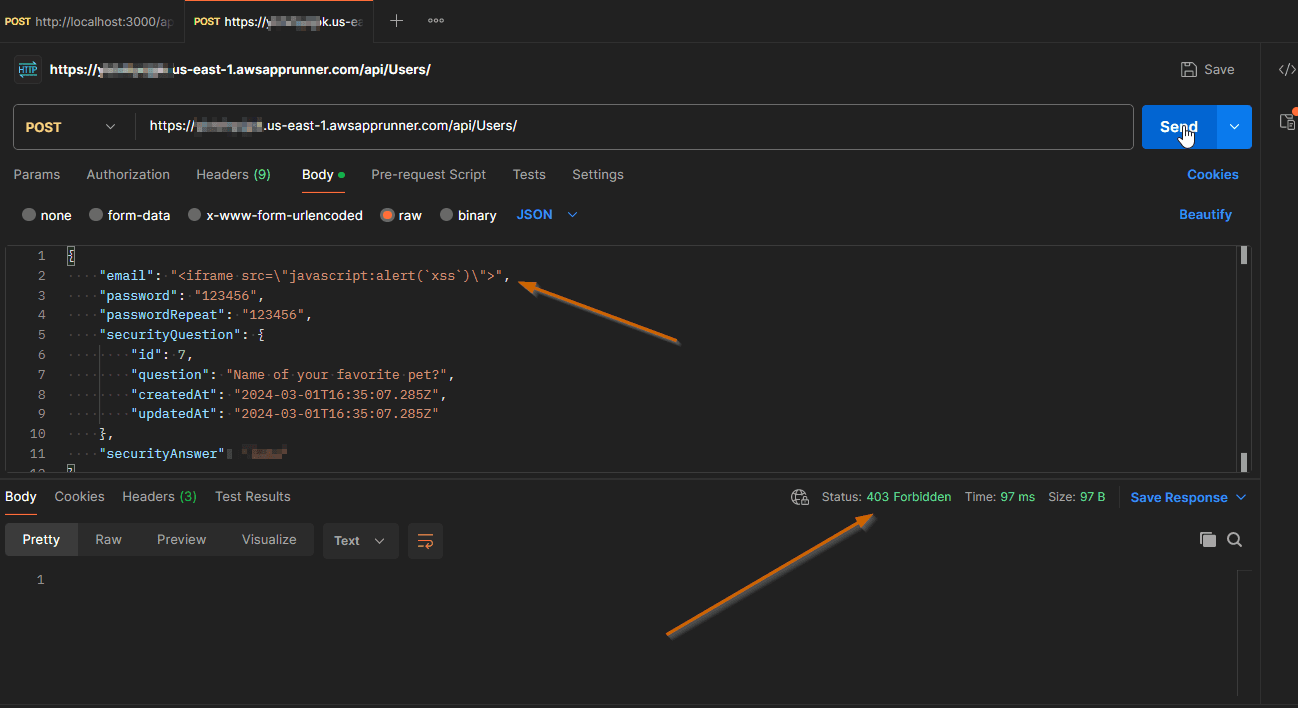This screenshot has height=708, width=1298.
Task: Open the Send button arrow dropdown
Action: (x=1234, y=127)
